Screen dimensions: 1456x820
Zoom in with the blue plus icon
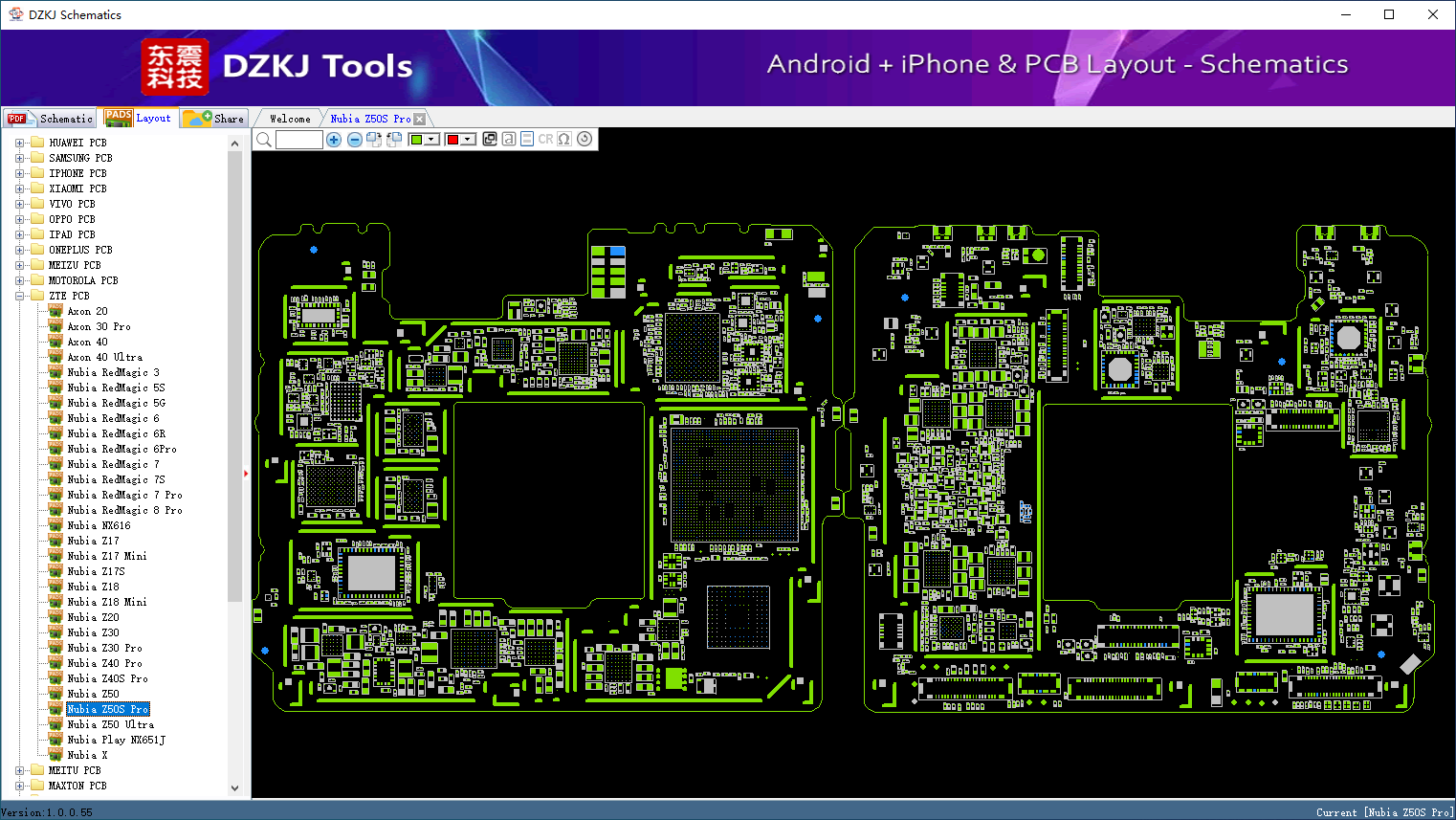coord(334,140)
